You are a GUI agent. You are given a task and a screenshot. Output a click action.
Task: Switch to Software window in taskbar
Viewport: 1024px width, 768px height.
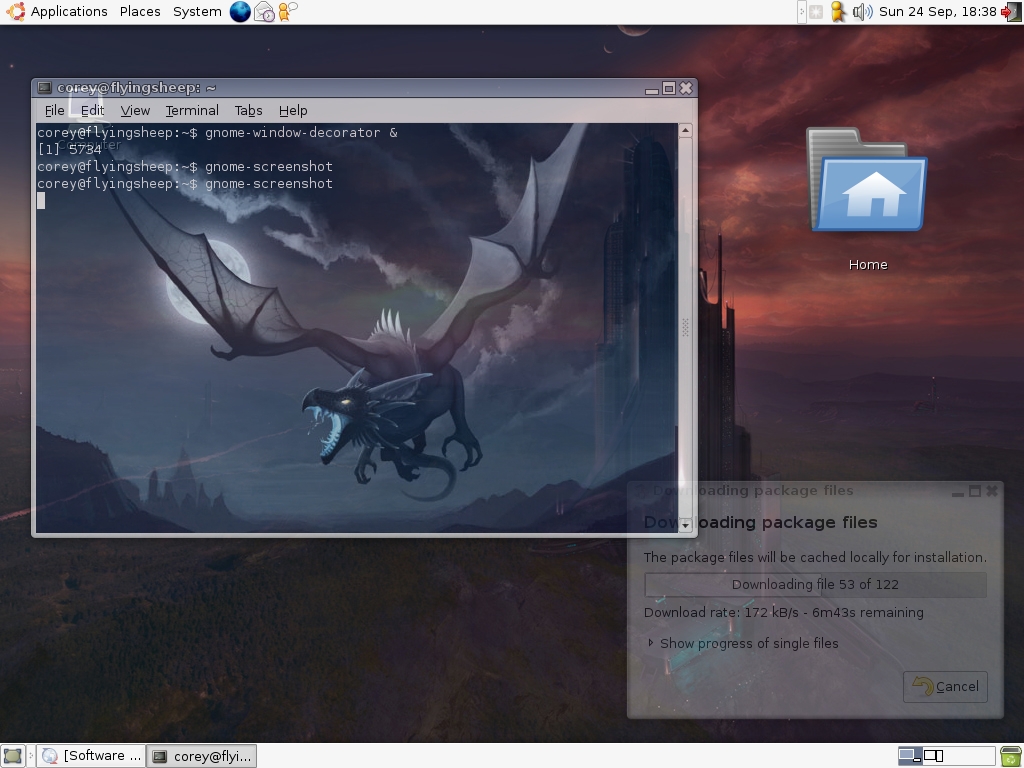(x=92, y=756)
